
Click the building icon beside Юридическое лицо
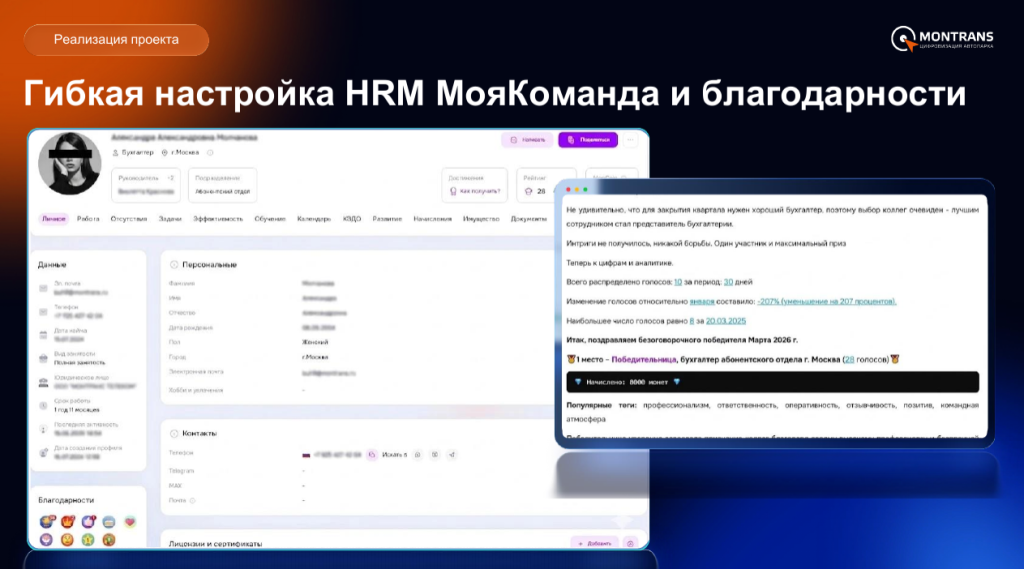pyautogui.click(x=43, y=382)
